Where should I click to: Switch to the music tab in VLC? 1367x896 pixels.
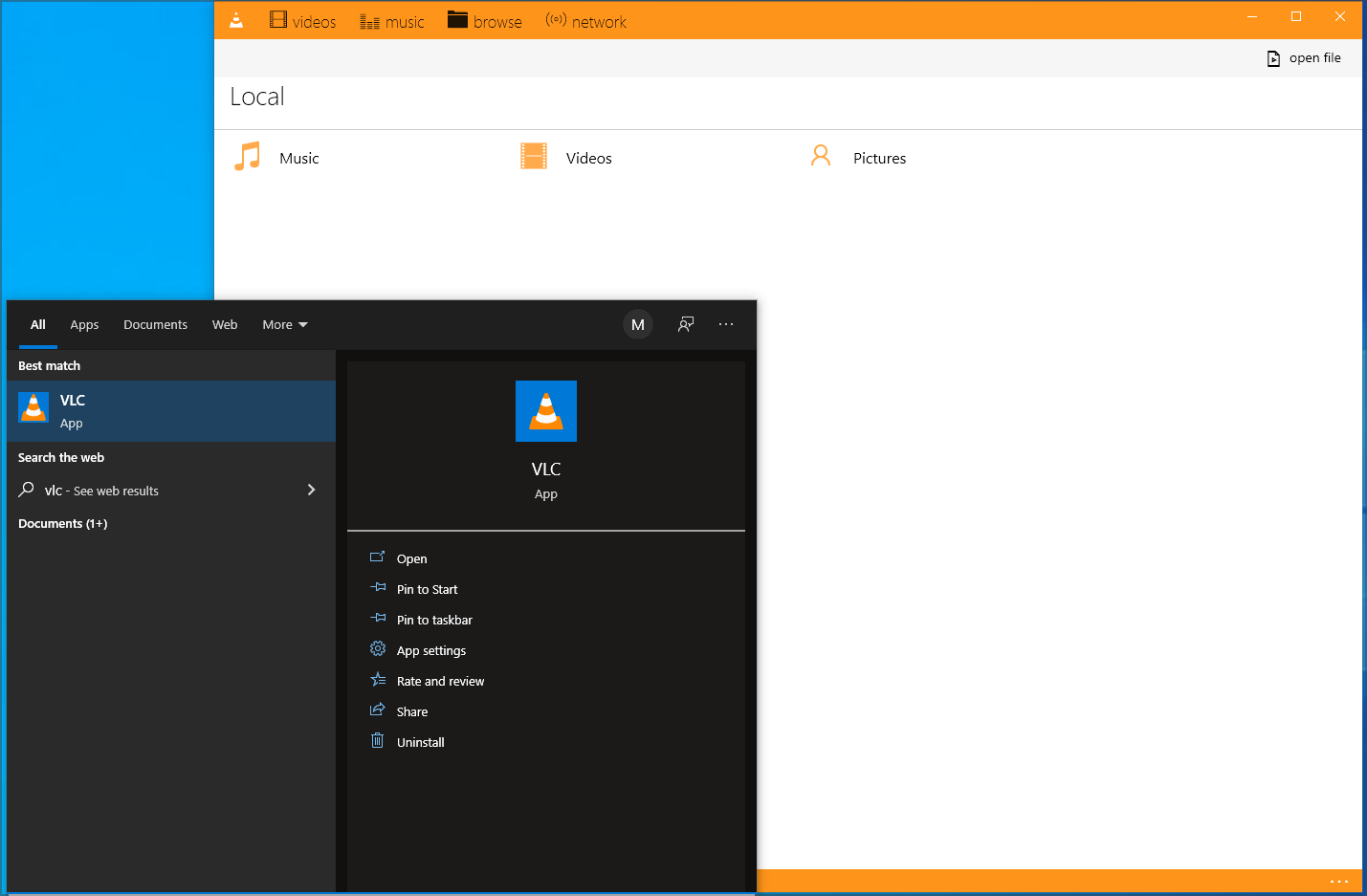tap(391, 21)
